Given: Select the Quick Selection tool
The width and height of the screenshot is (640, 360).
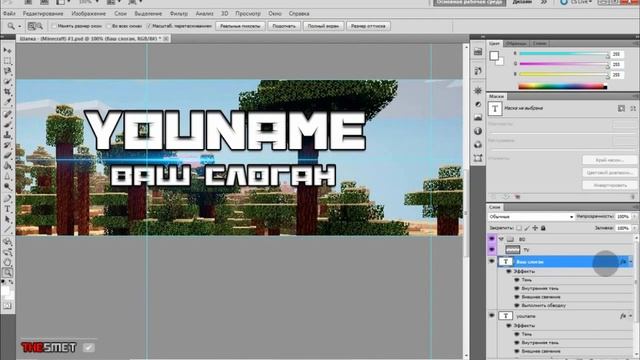Looking at the screenshot, I should pos(7,82).
